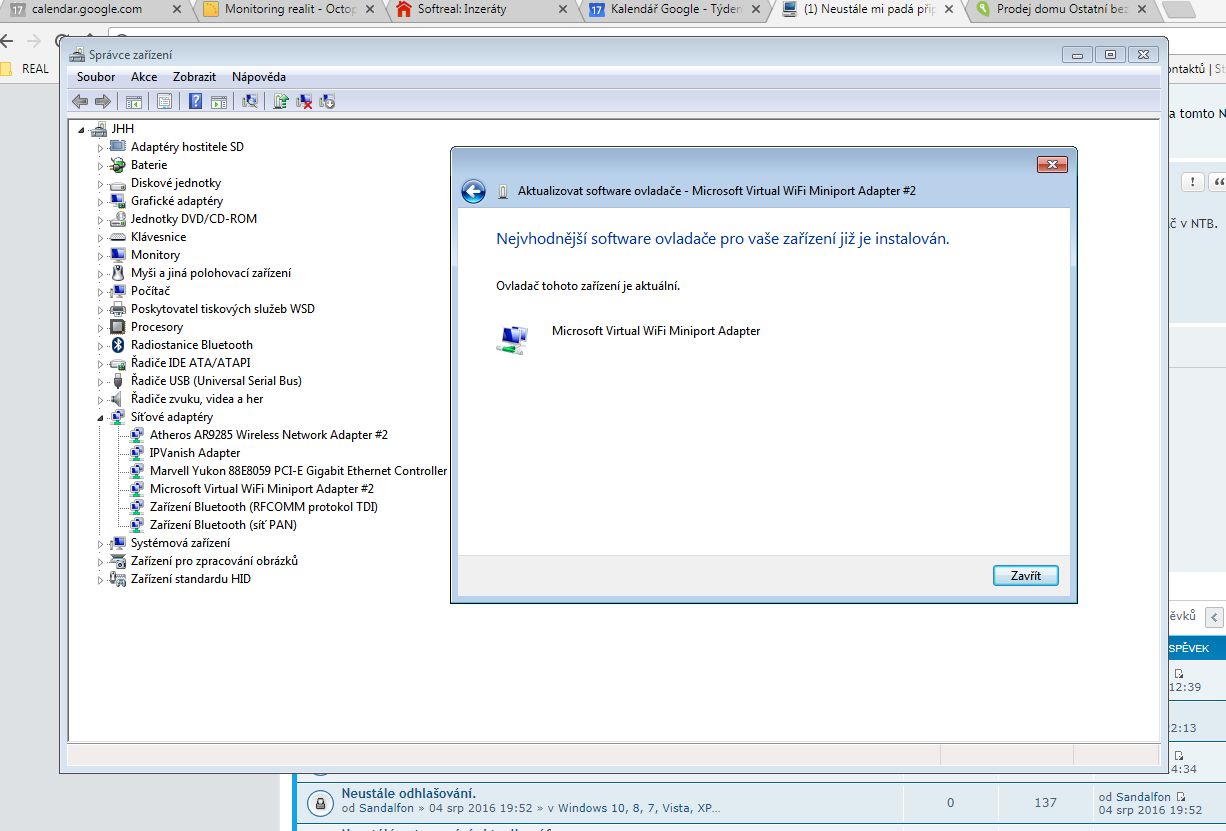The width and height of the screenshot is (1226, 831).
Task: Open the Nápověda menu
Action: pyautogui.click(x=259, y=77)
